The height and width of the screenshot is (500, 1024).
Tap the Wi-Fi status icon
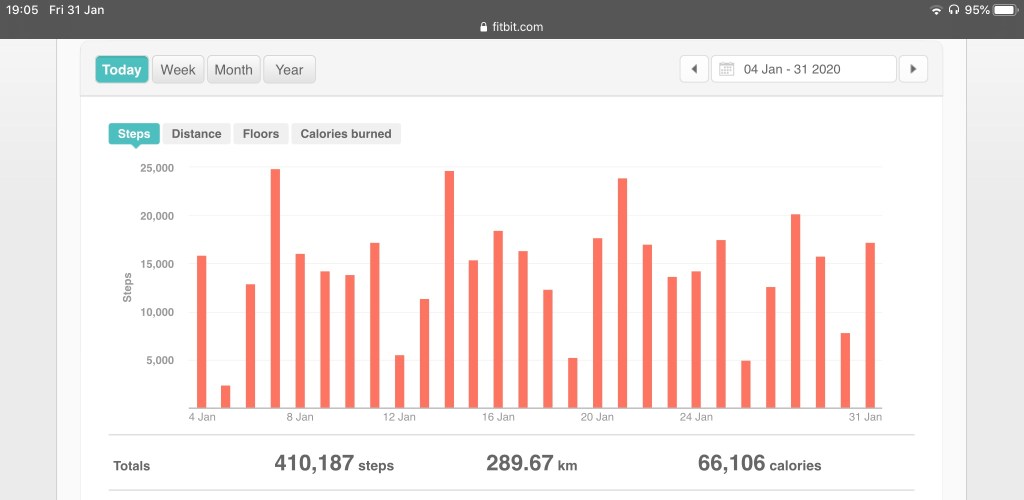pyautogui.click(x=936, y=10)
